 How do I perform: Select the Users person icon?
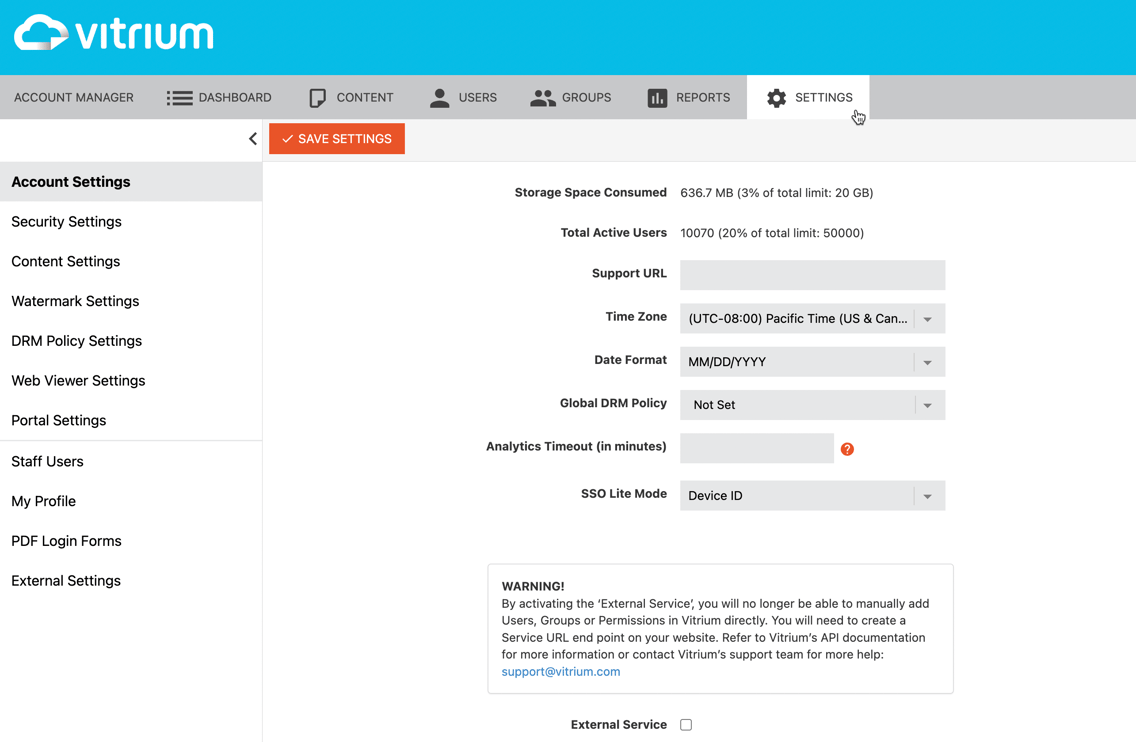[438, 97]
